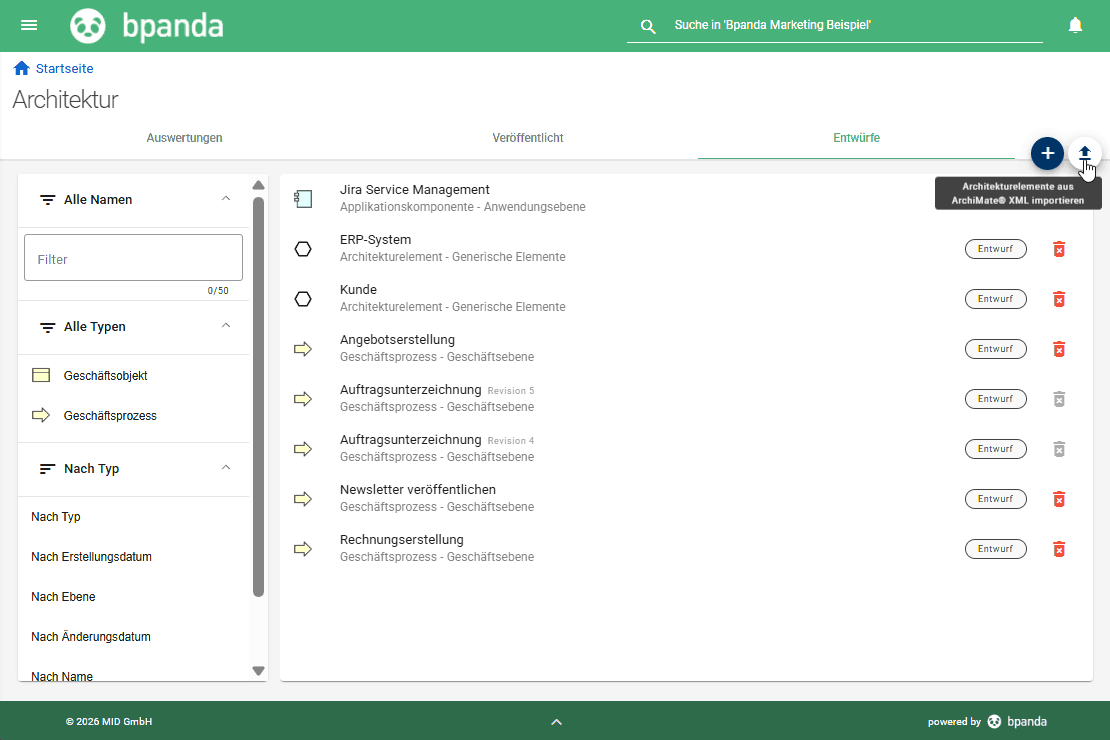Click the sidebar scrollbar thumb
Image resolution: width=1110 pixels, height=740 pixels.
point(258,397)
